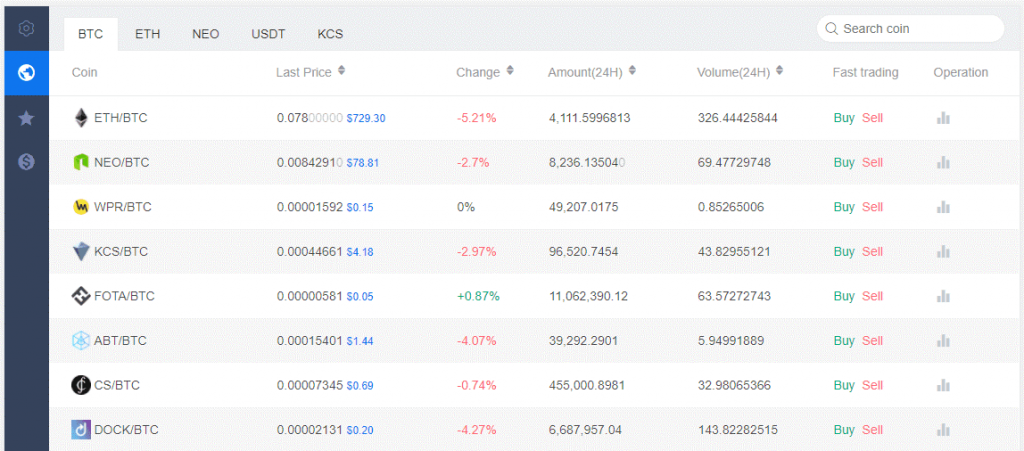Select the FOTA/BTC pair name
The height and width of the screenshot is (451, 1024).
click(125, 296)
